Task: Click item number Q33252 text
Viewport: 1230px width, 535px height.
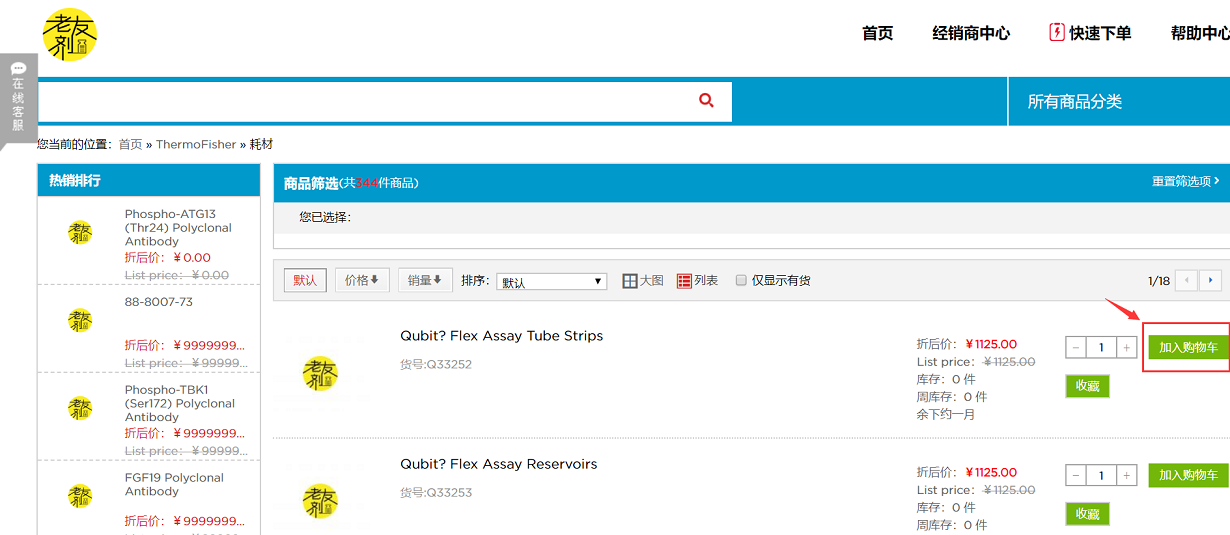Action: (x=436, y=365)
